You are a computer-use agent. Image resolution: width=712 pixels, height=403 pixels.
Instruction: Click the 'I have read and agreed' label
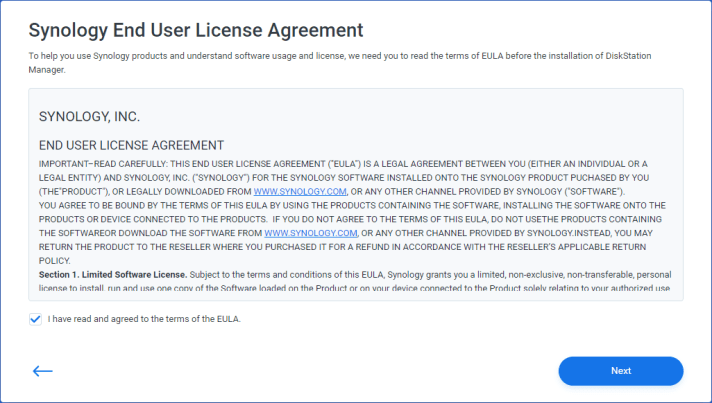(144, 319)
